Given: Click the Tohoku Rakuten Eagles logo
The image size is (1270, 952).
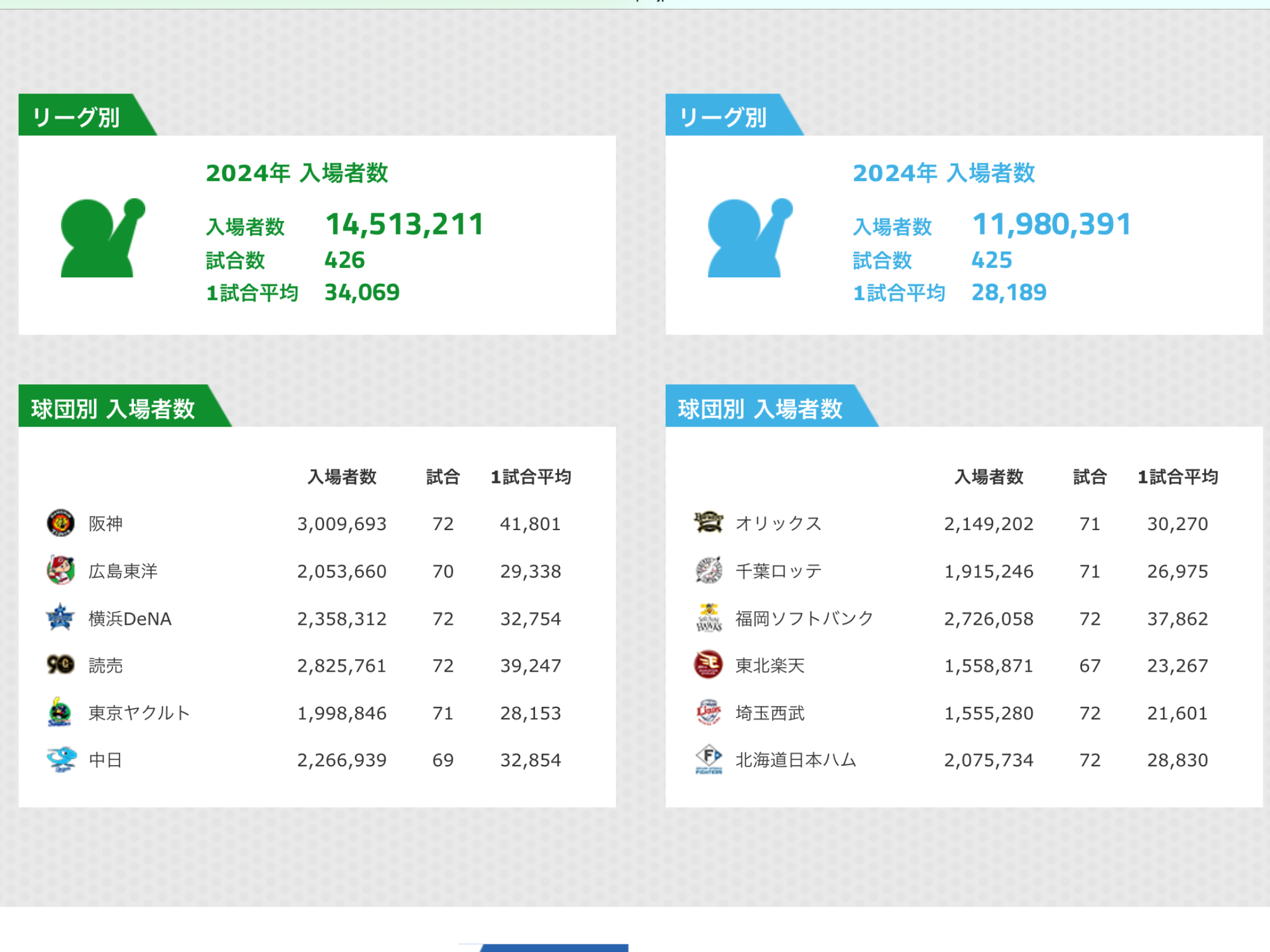Looking at the screenshot, I should click(708, 665).
